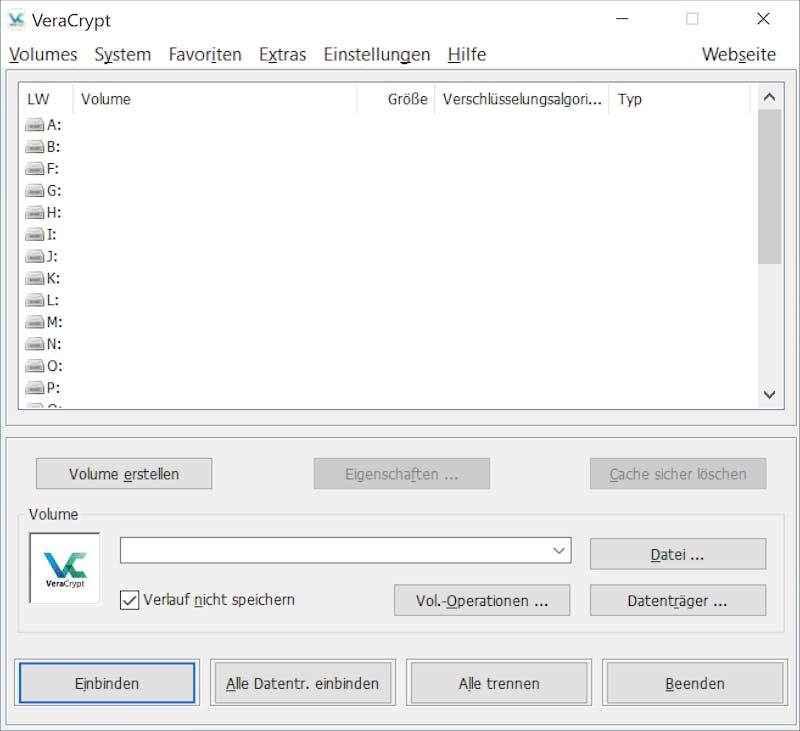800x731 pixels.
Task: Open Vol.-Operationen button
Action: click(482, 600)
